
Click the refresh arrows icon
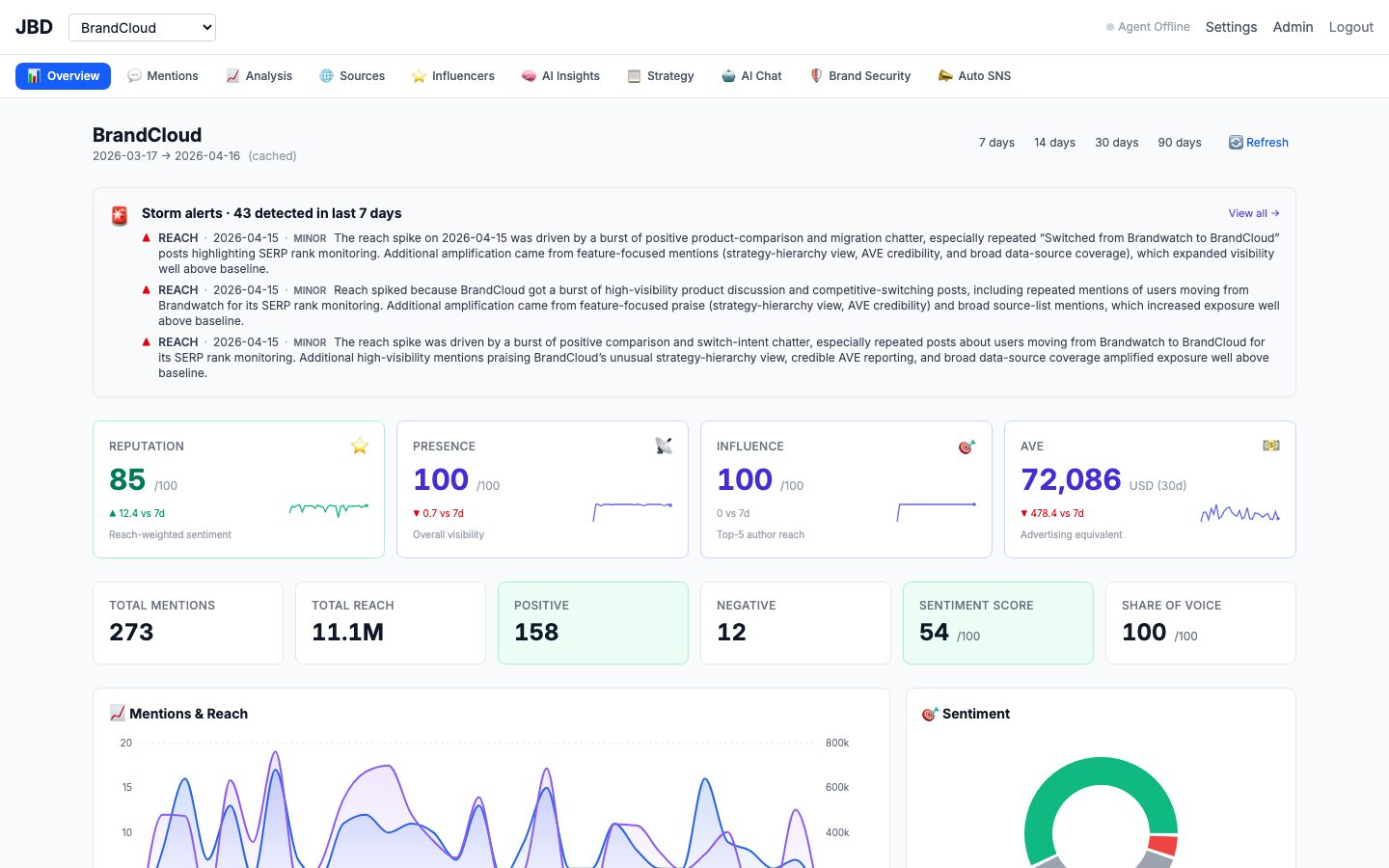(x=1236, y=143)
